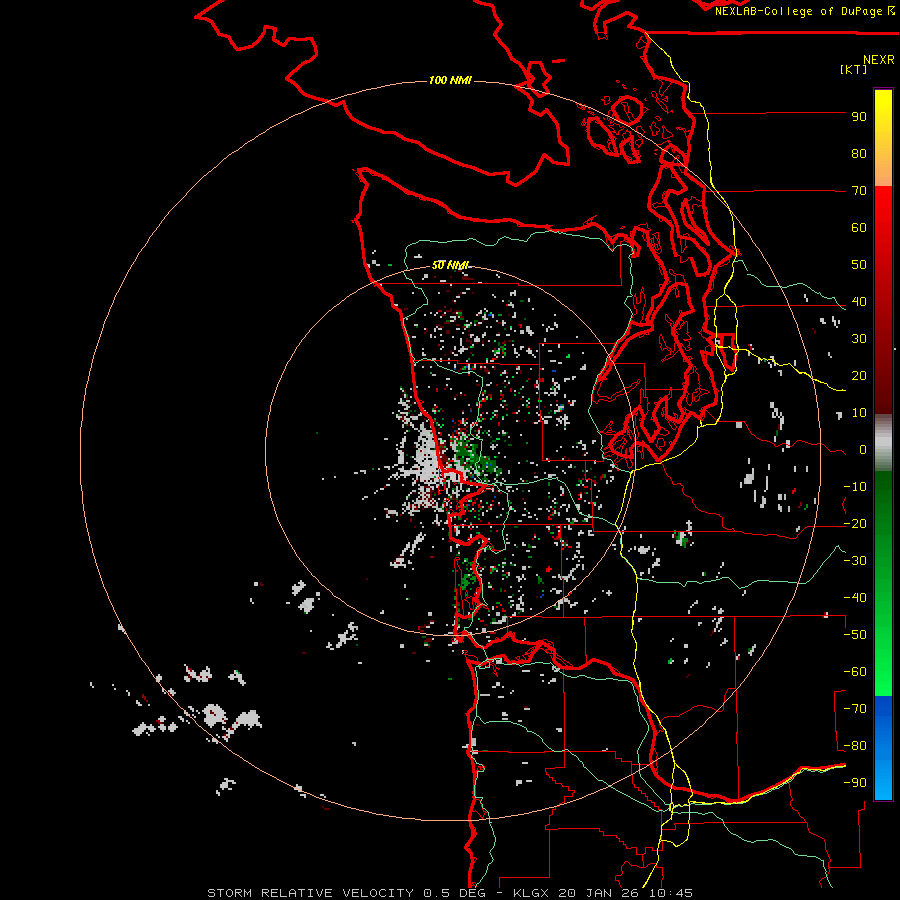
Task: Click the 90 value on velocity scale
Action: (859, 117)
